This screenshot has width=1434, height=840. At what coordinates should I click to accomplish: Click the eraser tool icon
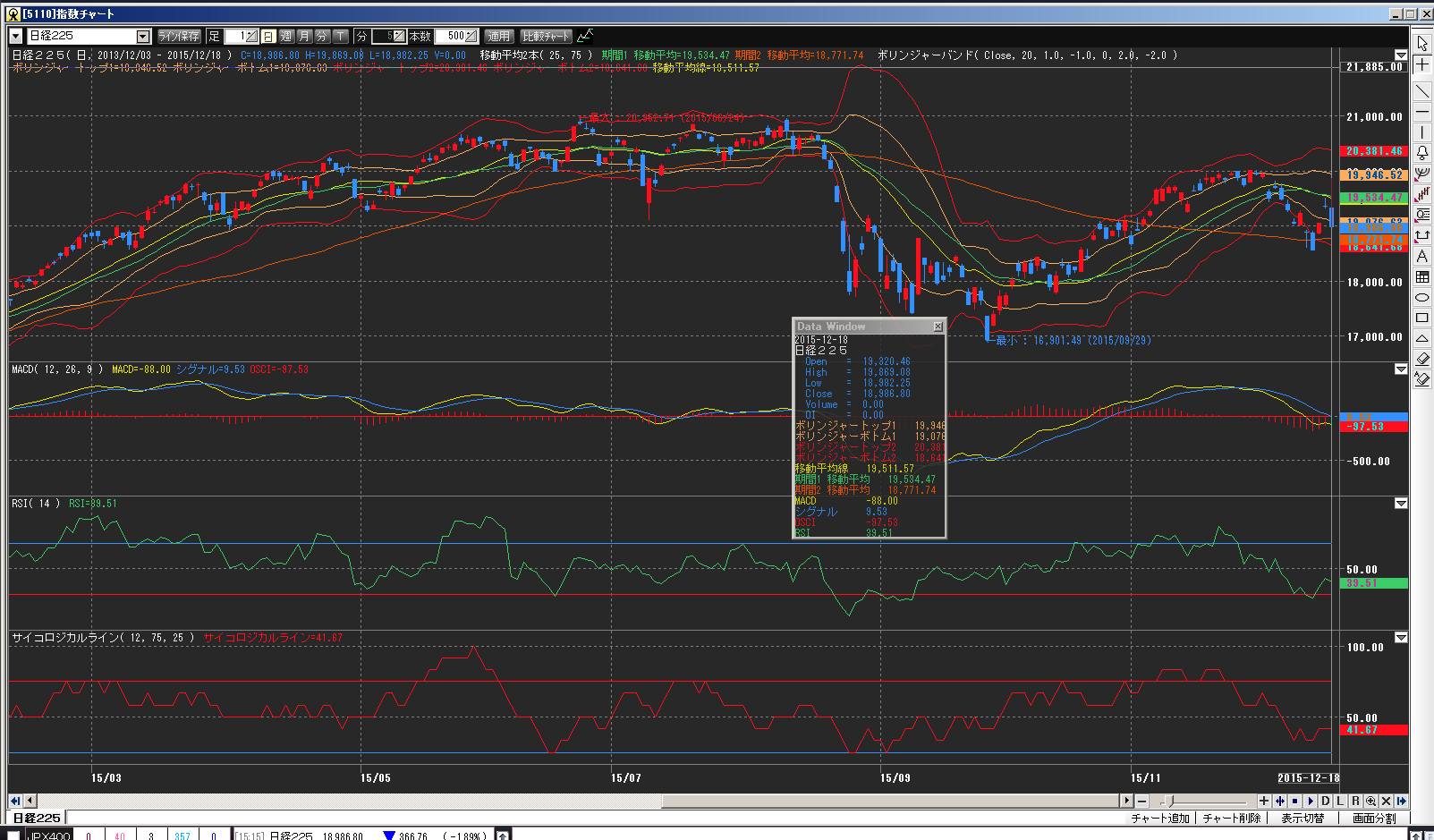pyautogui.click(x=1422, y=359)
